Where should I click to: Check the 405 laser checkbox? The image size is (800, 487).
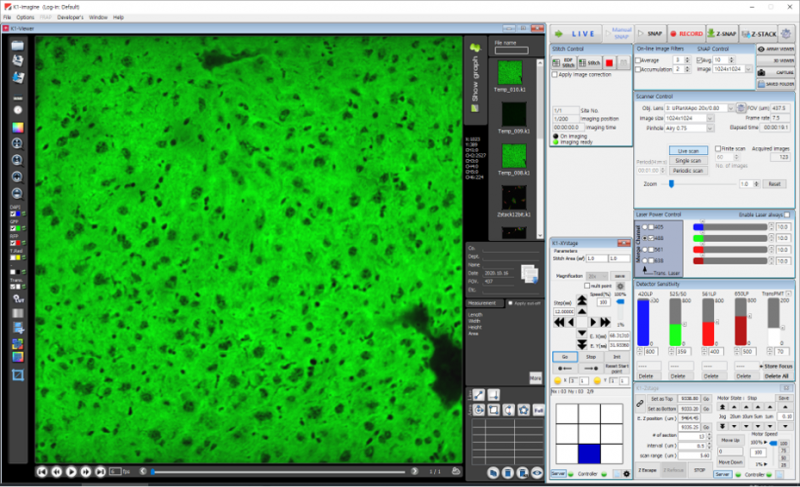651,227
